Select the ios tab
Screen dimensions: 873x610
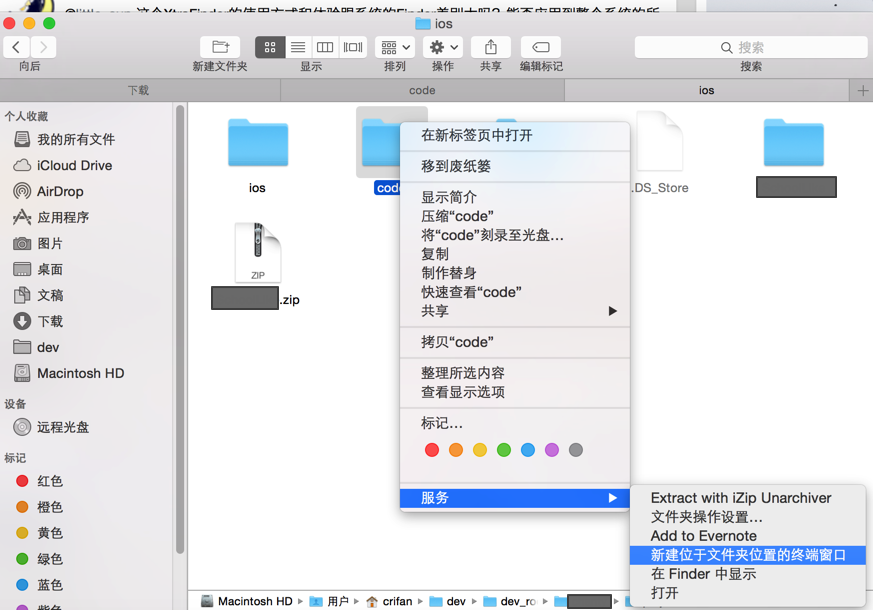[x=707, y=90]
